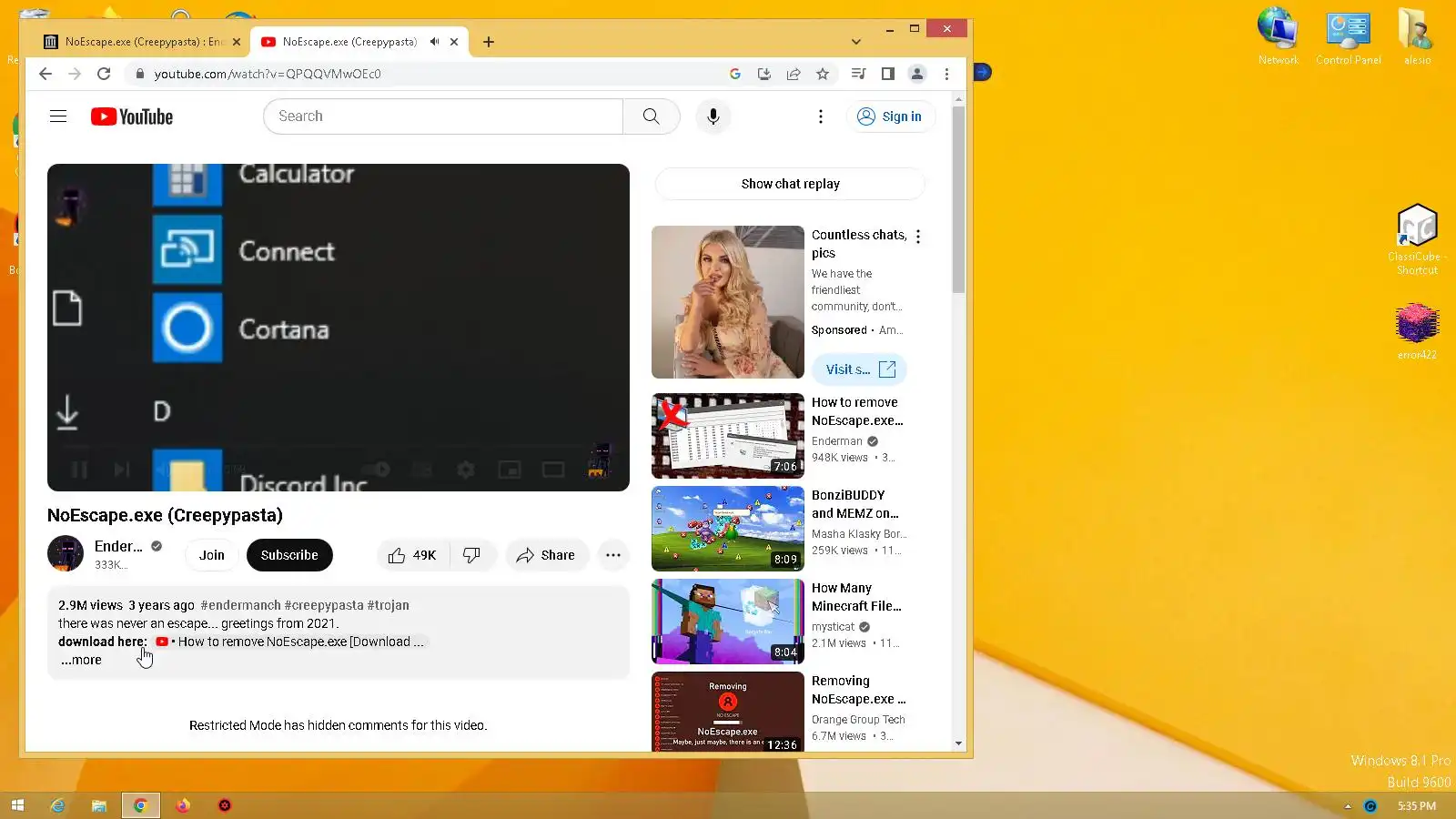Go forward in Chrome

coord(75,74)
